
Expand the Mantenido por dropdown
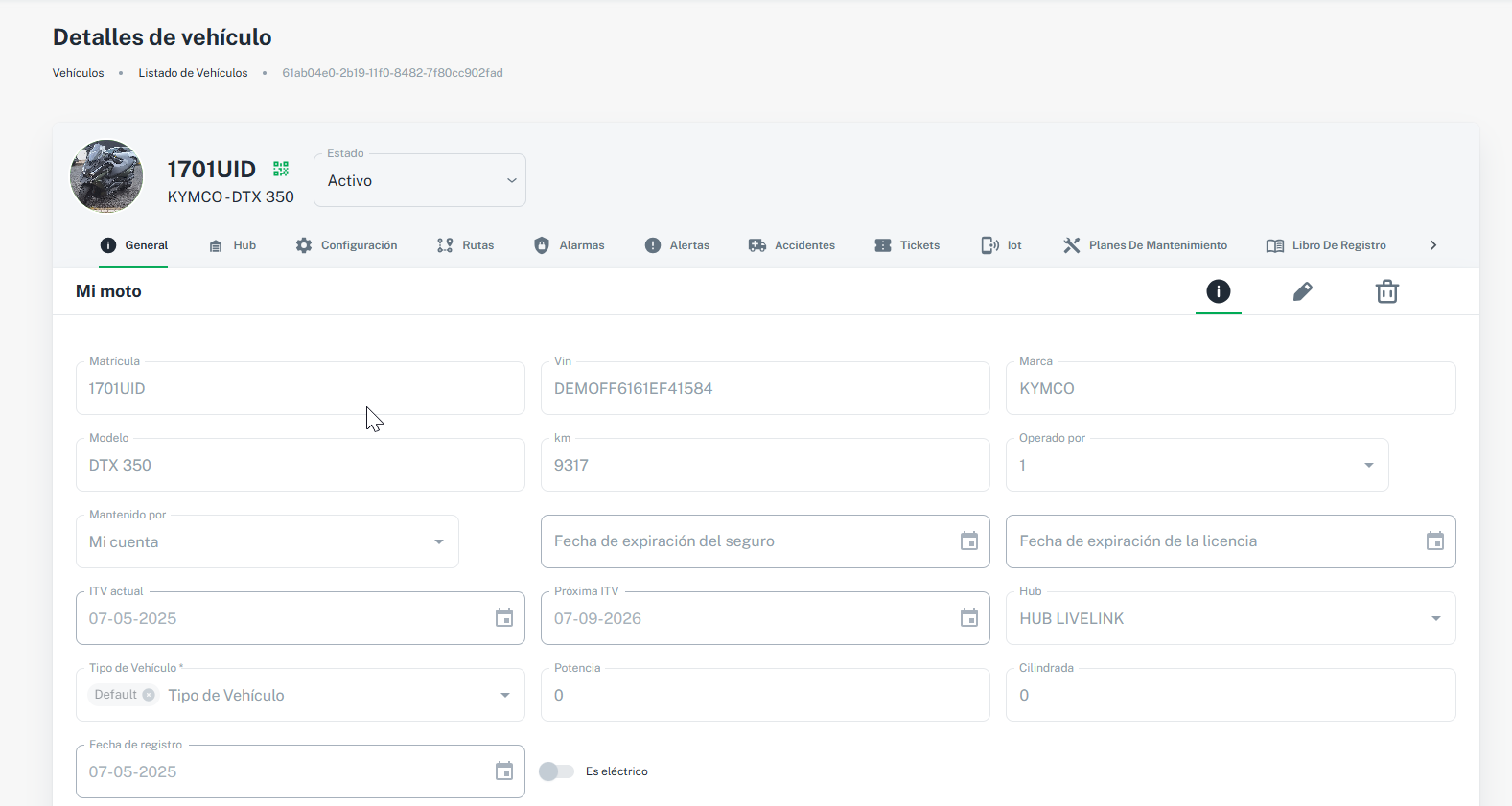[439, 541]
